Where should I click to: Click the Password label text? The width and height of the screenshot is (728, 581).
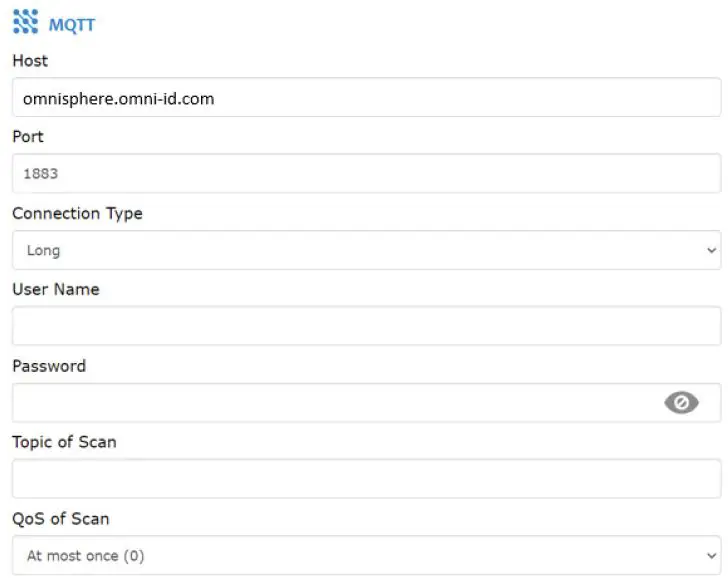49,366
